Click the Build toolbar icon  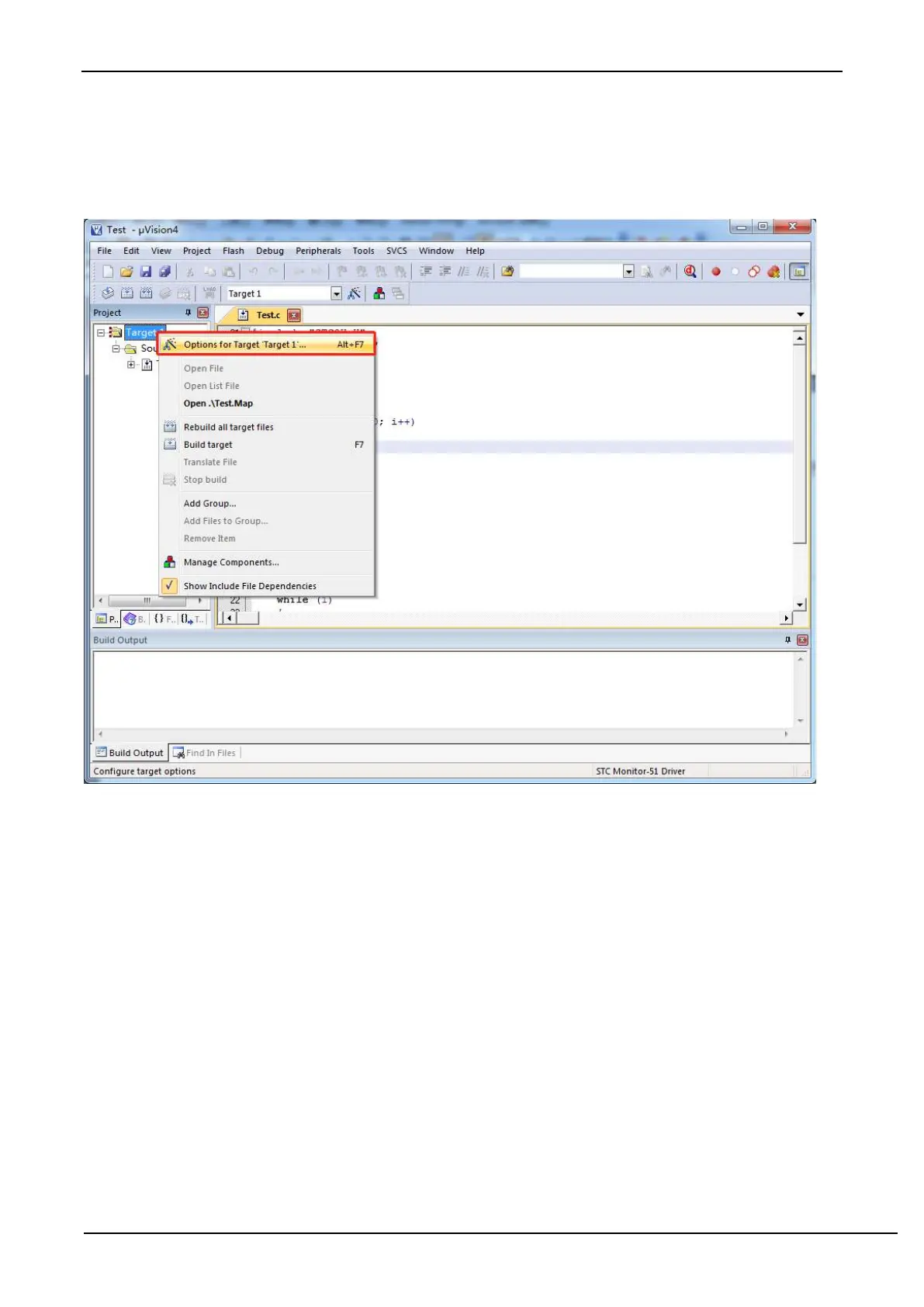click(126, 293)
